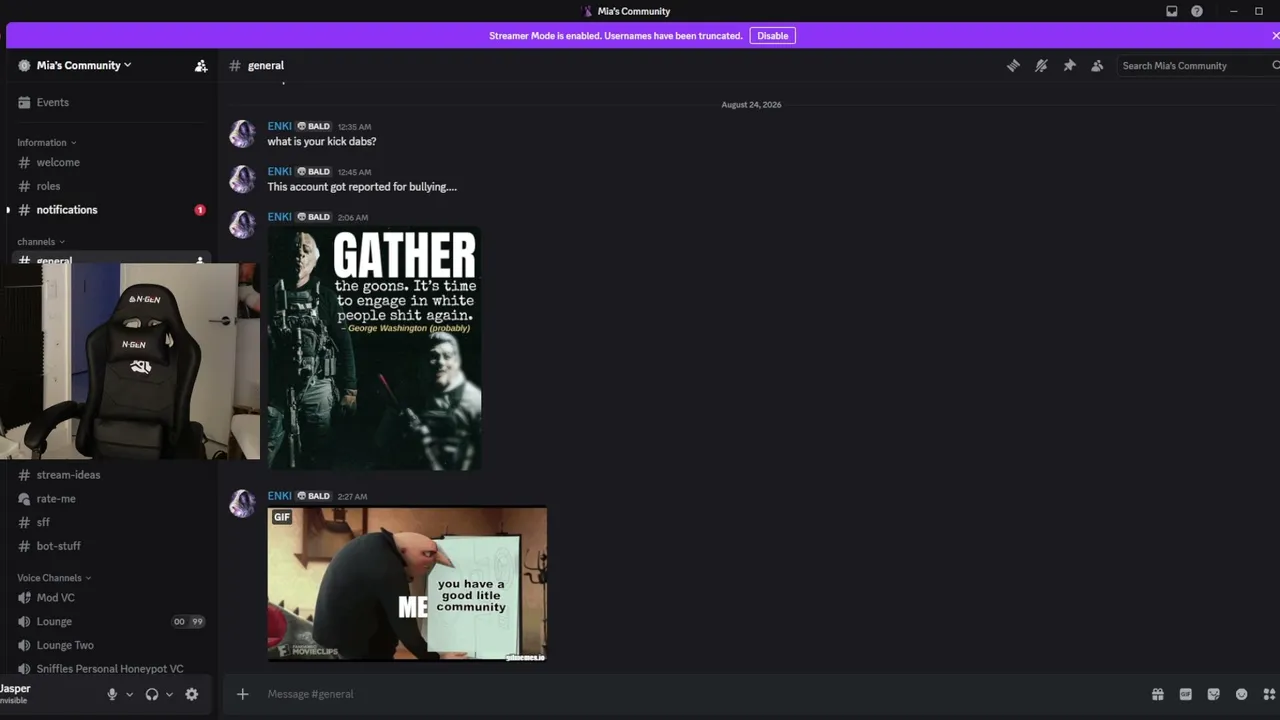Toggle microphone mute
1280x720 pixels.
pos(112,694)
